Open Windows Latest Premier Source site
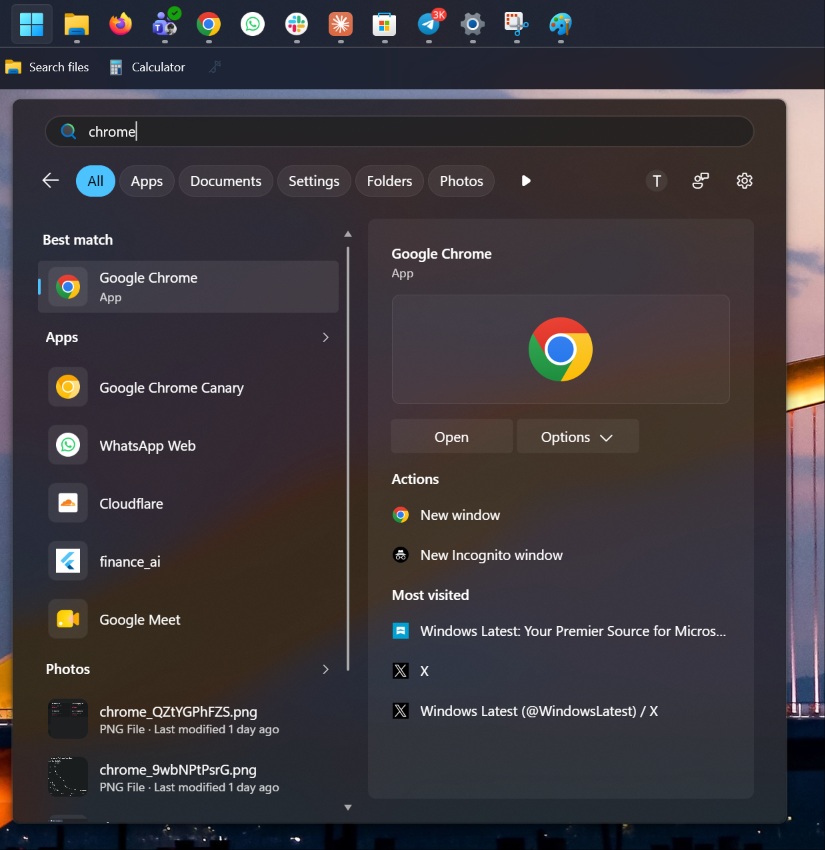 pos(559,631)
